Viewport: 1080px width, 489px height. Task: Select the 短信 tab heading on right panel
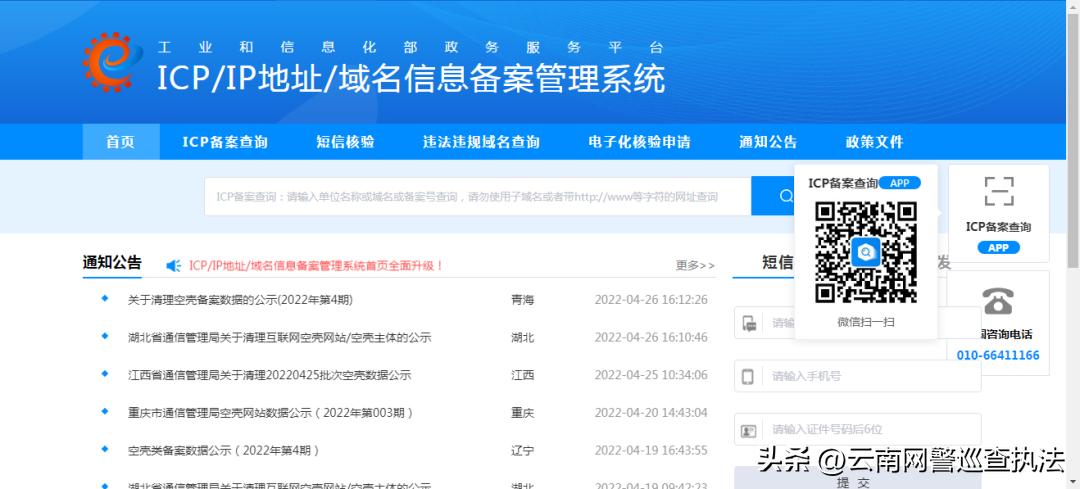pyautogui.click(x=778, y=262)
